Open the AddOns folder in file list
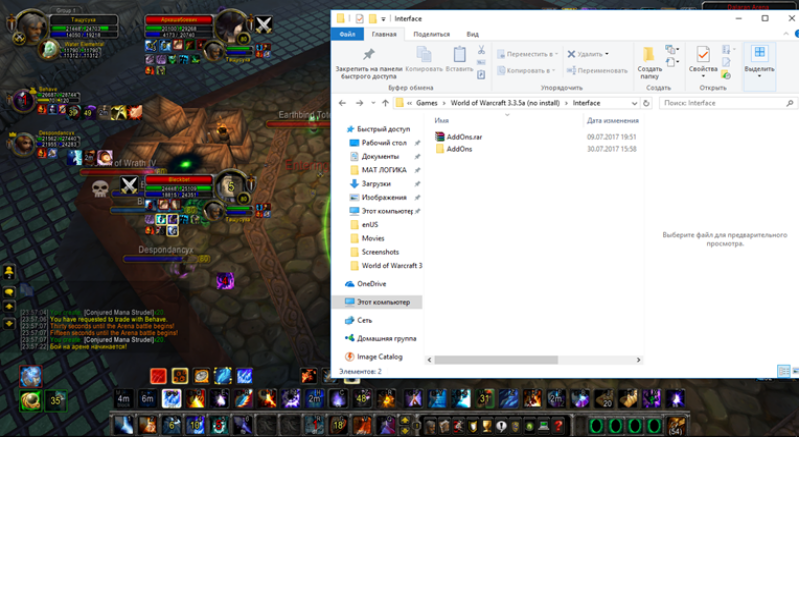 click(x=459, y=149)
